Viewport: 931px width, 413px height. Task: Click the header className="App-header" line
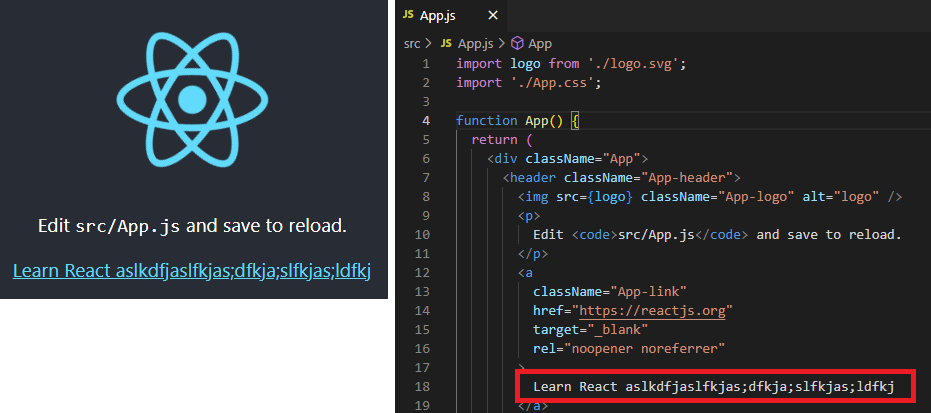[621, 177]
